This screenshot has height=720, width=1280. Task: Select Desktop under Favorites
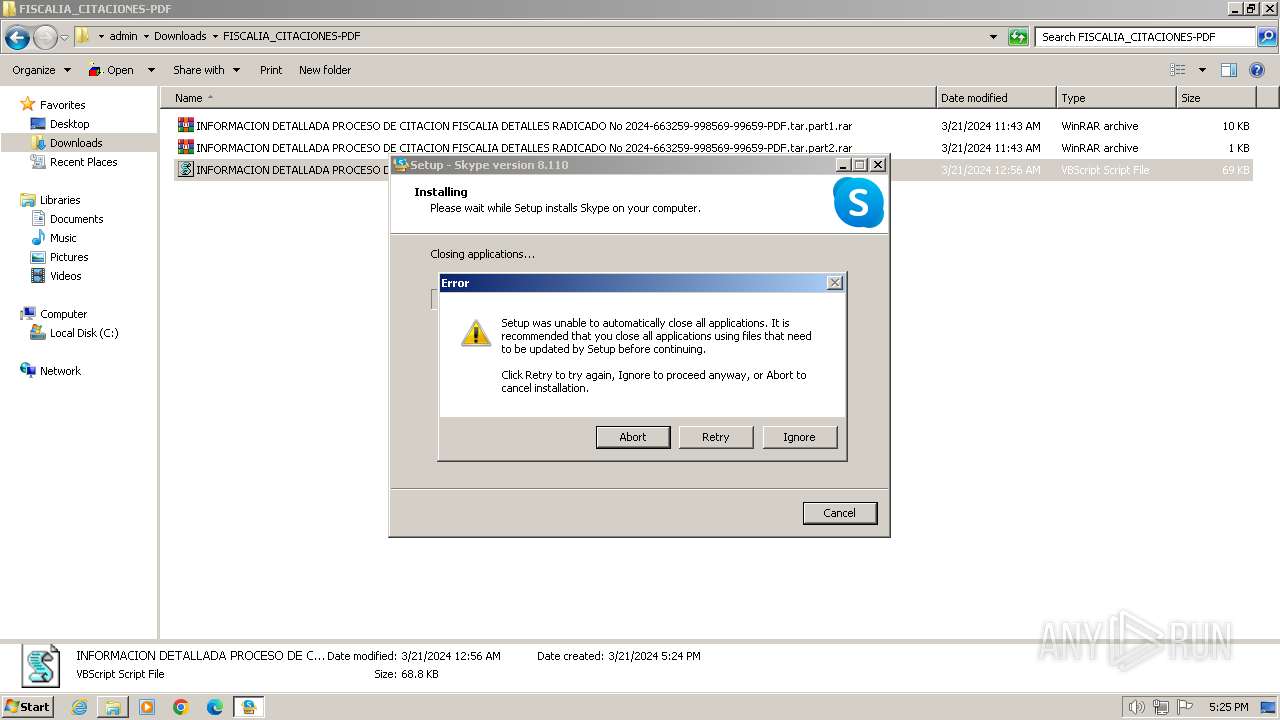(69, 124)
